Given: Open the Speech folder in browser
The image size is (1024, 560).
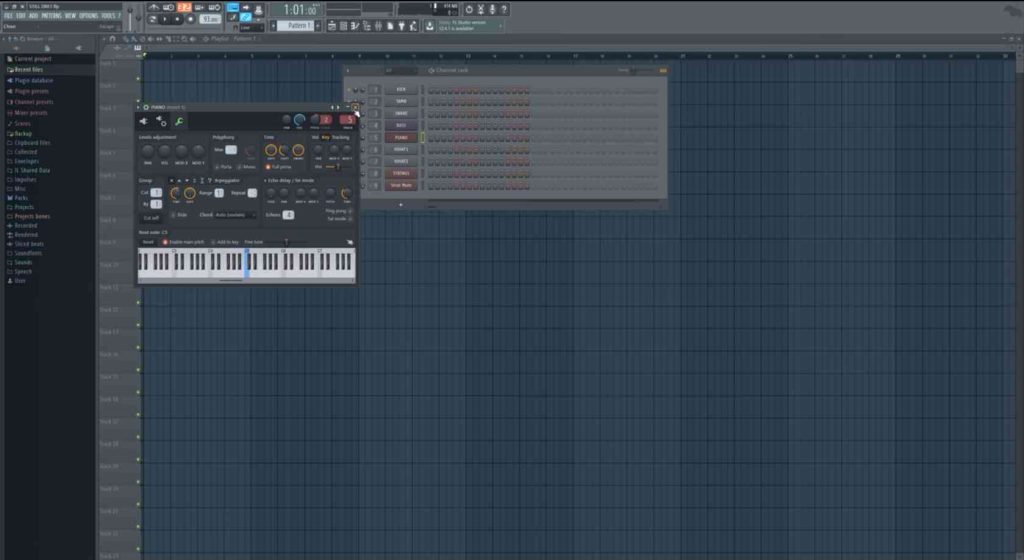Looking at the screenshot, I should pyautogui.click(x=23, y=272).
